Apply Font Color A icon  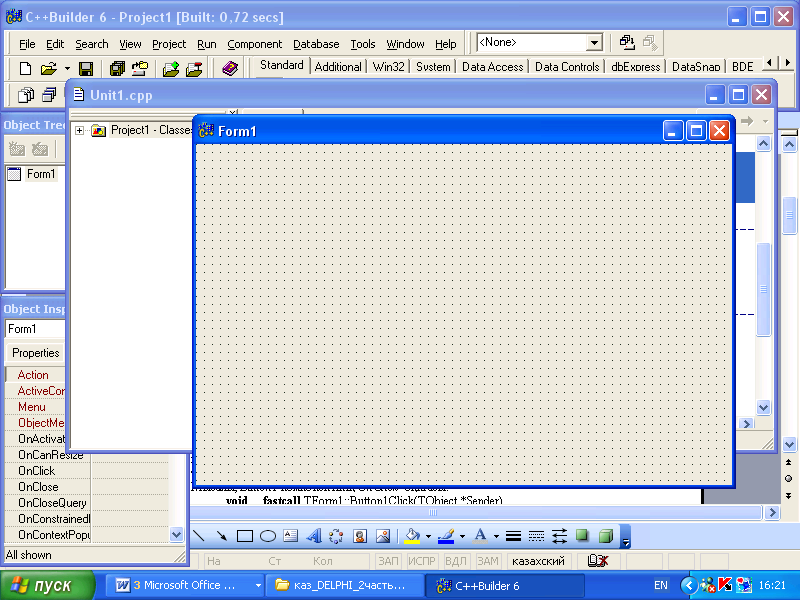point(480,536)
